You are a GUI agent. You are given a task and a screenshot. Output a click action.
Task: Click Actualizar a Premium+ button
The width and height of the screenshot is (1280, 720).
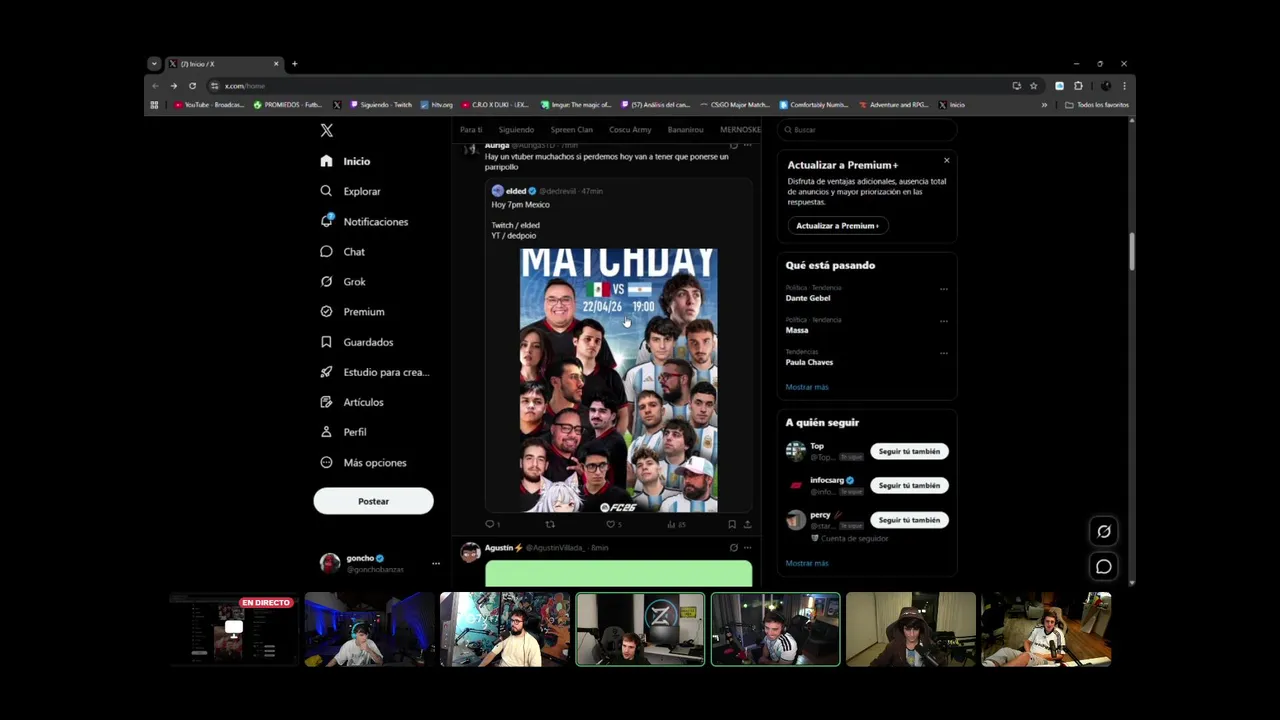pos(837,226)
